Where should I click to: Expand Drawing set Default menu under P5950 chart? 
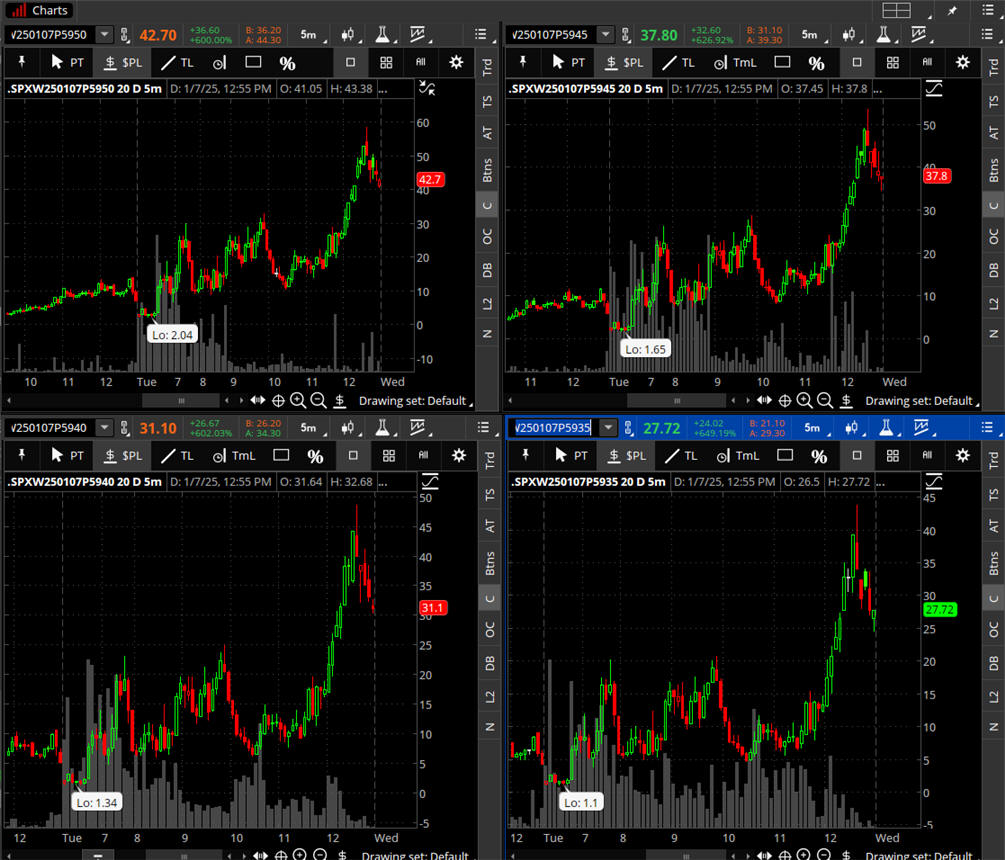415,401
